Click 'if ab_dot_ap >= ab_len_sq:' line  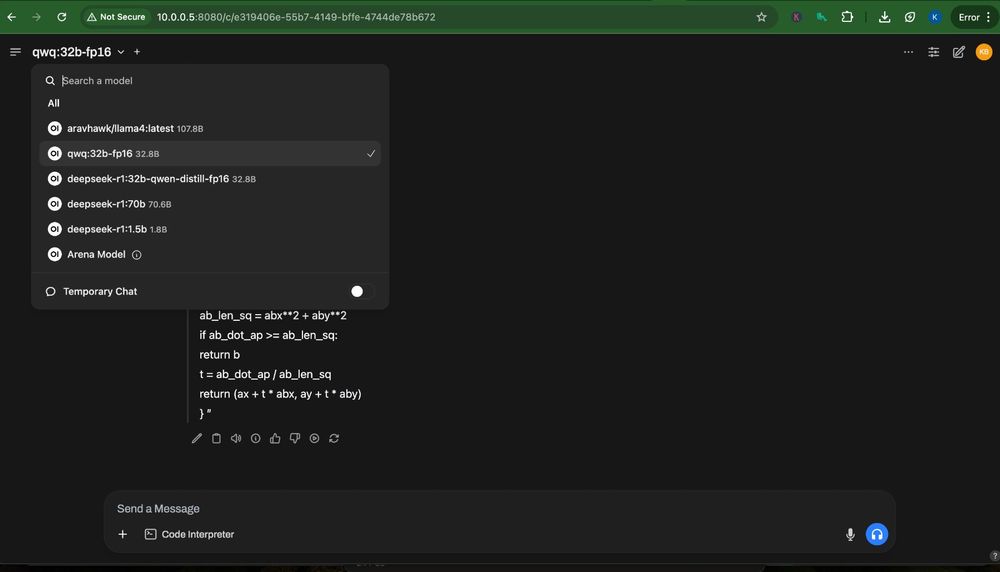coord(268,335)
